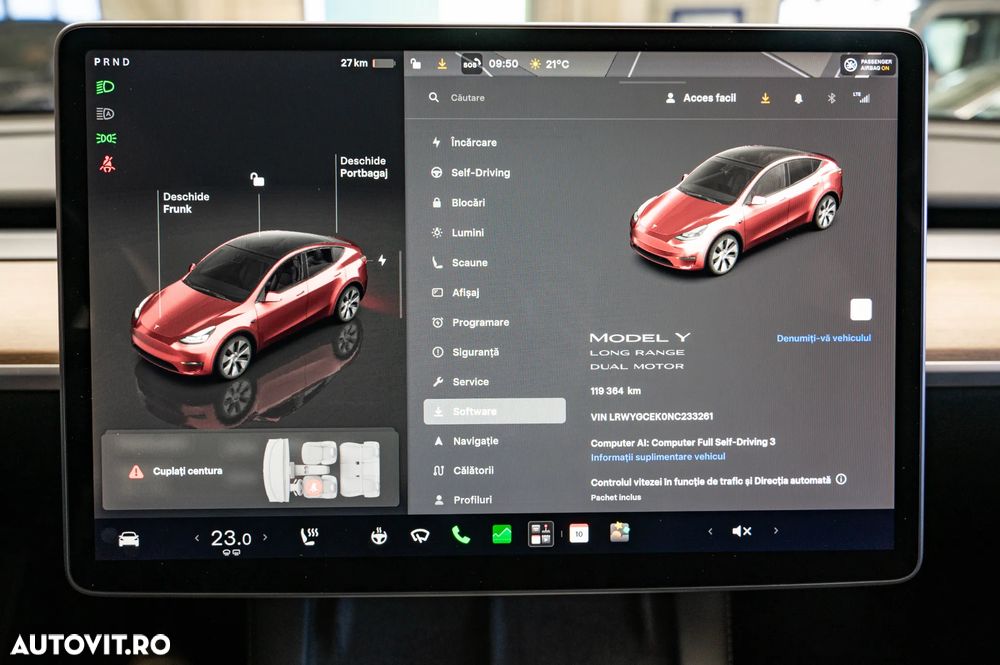Lower volume with left arrow
This screenshot has height=665, width=1000.
coord(710,531)
